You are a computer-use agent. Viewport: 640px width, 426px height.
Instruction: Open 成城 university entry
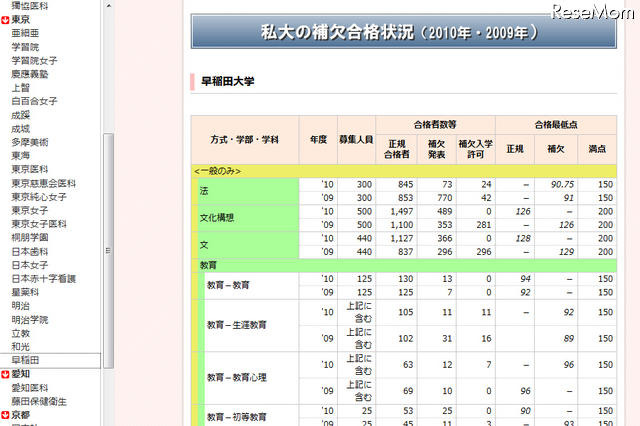20,129
